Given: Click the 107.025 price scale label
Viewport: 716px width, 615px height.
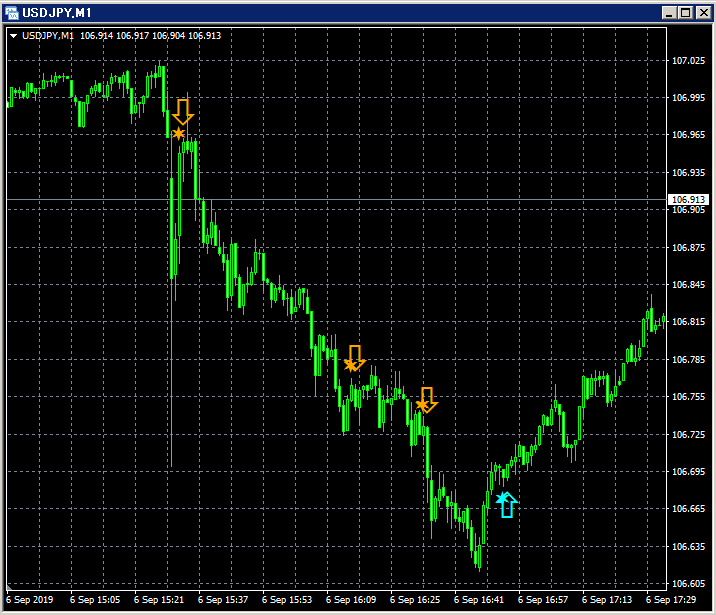Looking at the screenshot, I should coord(688,60).
